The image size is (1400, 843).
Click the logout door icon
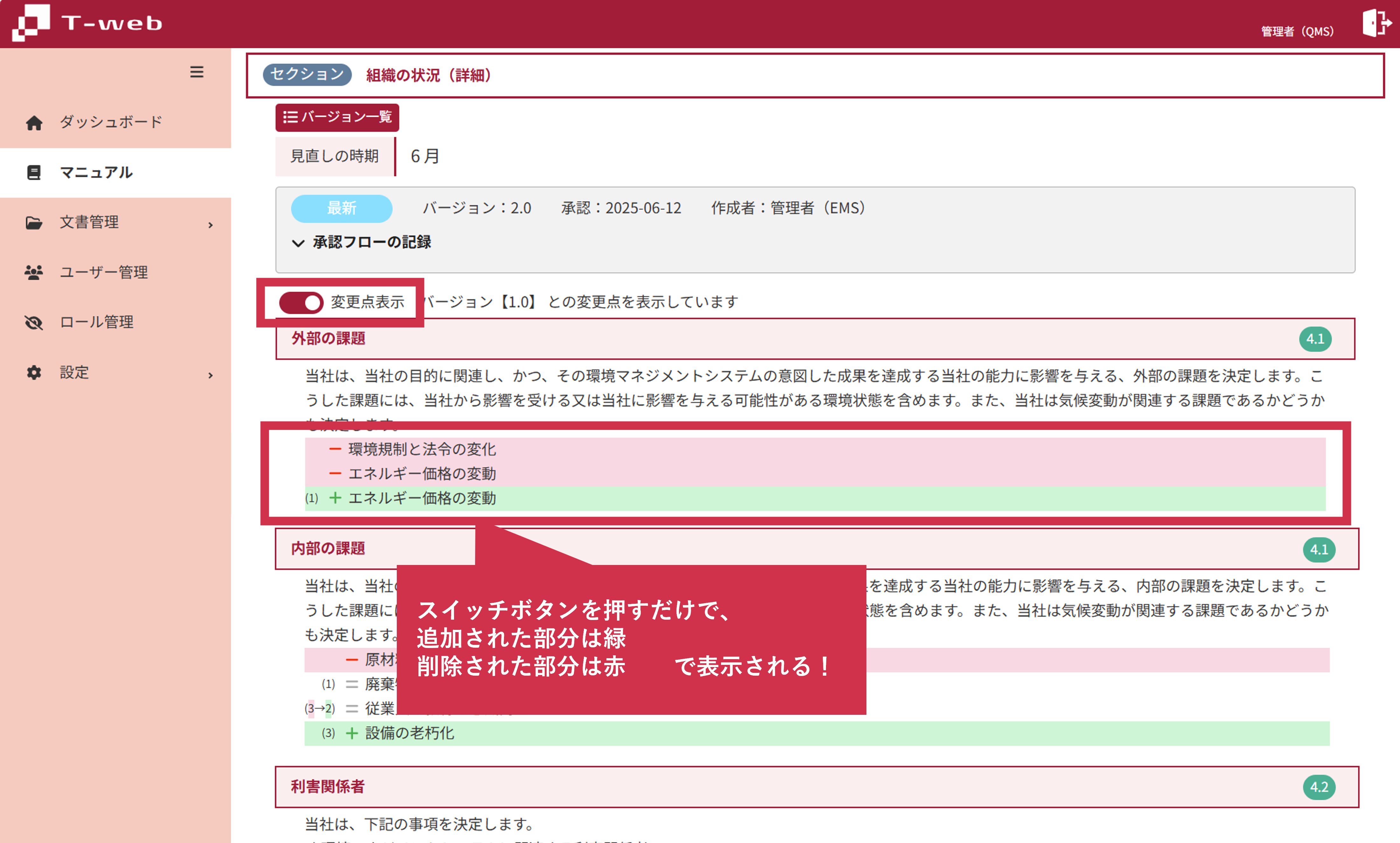coord(1377,23)
